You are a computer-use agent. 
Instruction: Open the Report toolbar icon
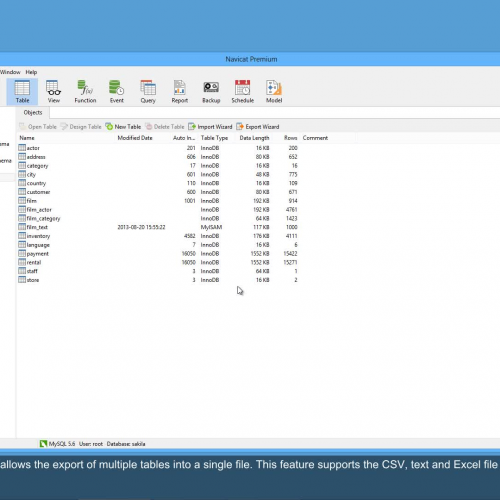[179, 92]
